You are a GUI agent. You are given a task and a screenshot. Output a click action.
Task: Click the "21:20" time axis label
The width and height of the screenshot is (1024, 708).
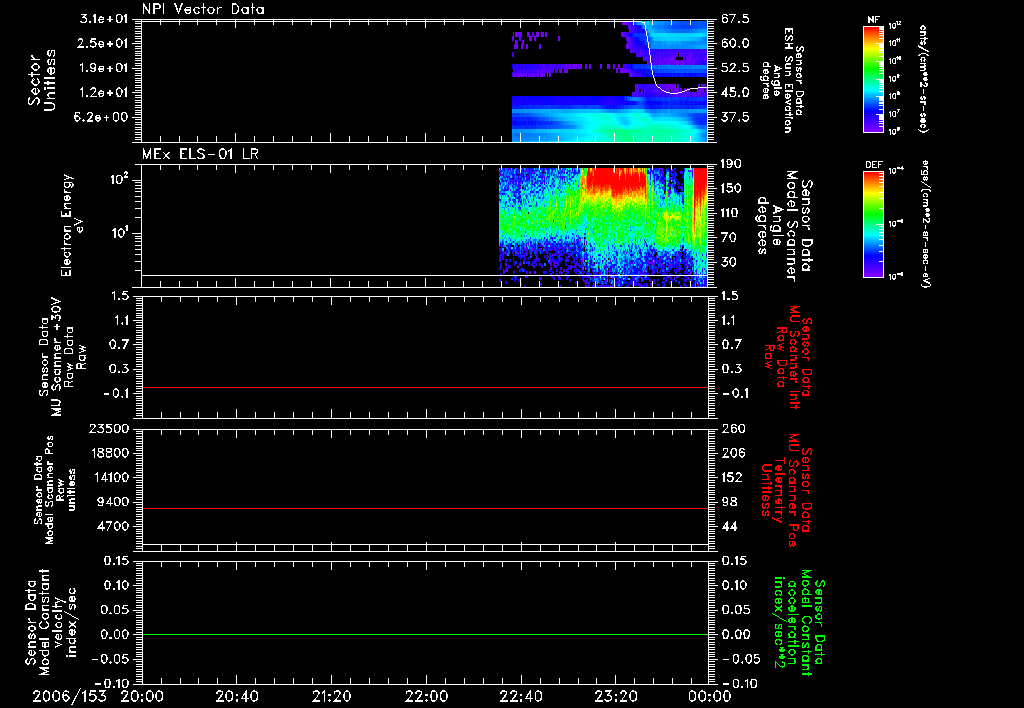click(331, 696)
